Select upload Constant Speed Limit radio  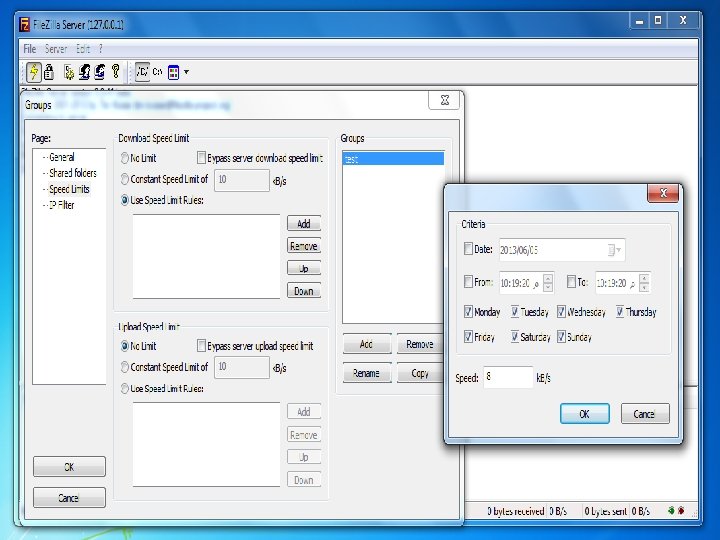pyautogui.click(x=124, y=367)
